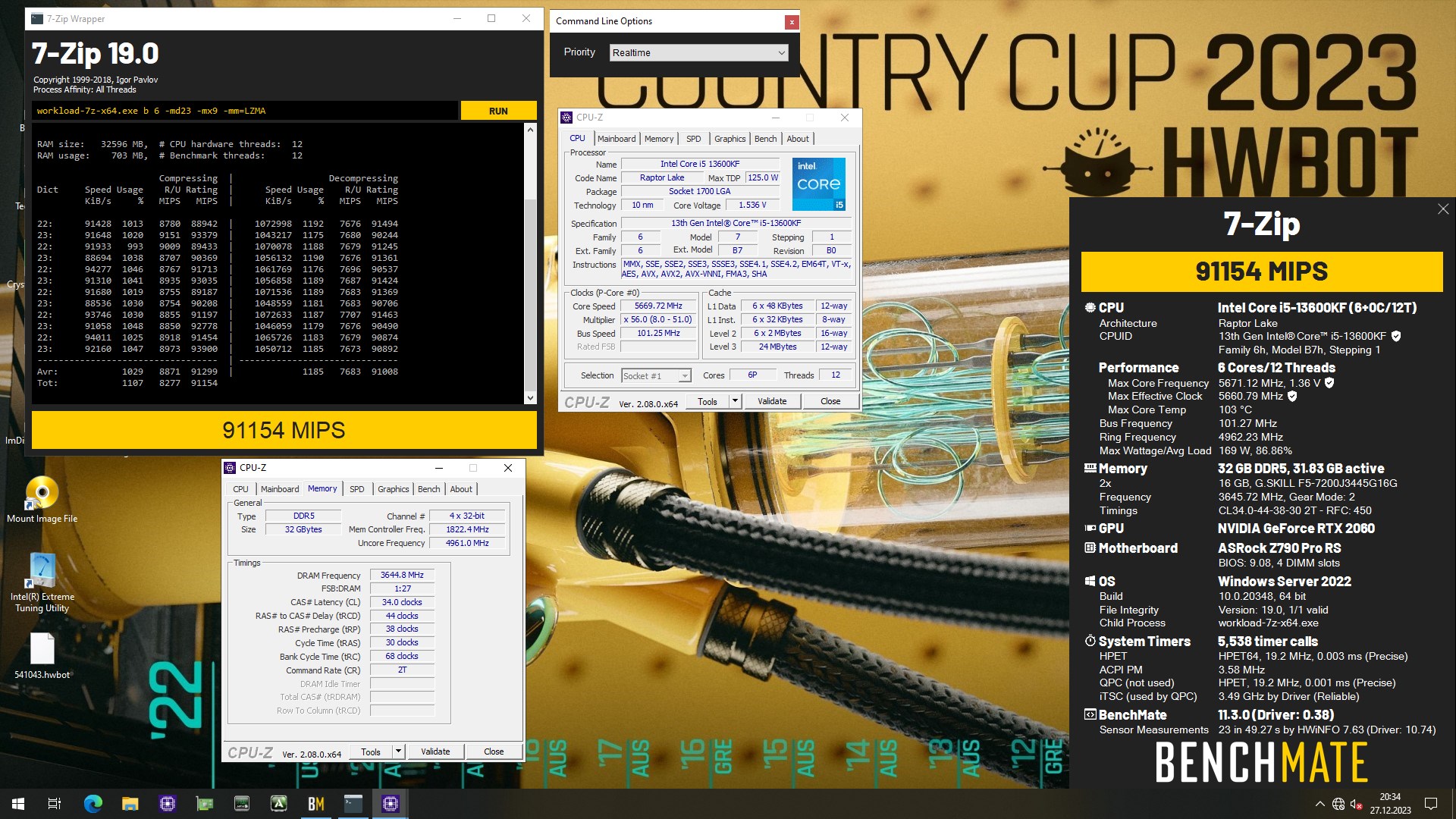
Task: Click the GPU section icon in BenchMate panel
Action: pyautogui.click(x=1090, y=529)
